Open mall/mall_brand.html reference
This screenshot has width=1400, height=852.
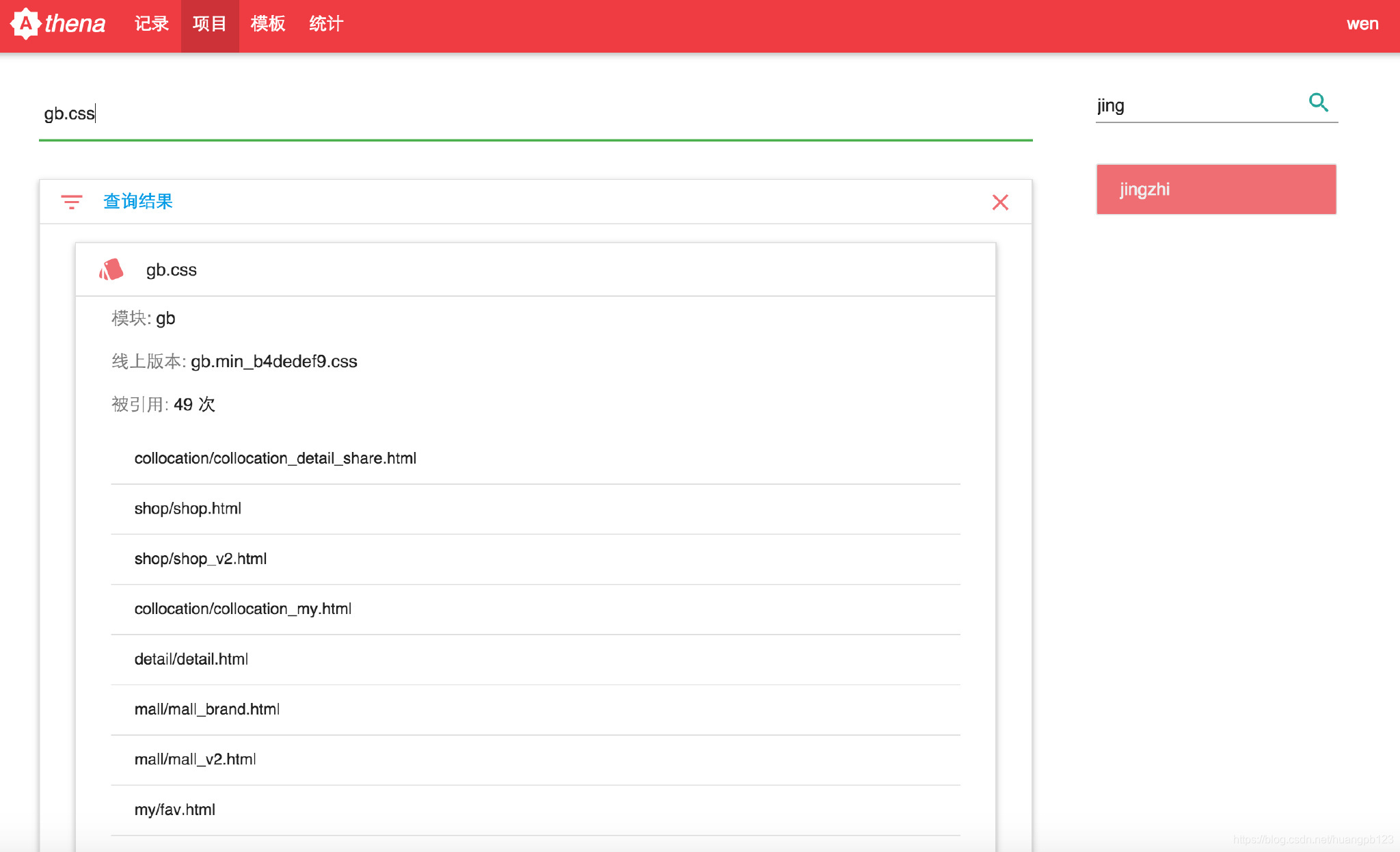tap(206, 710)
